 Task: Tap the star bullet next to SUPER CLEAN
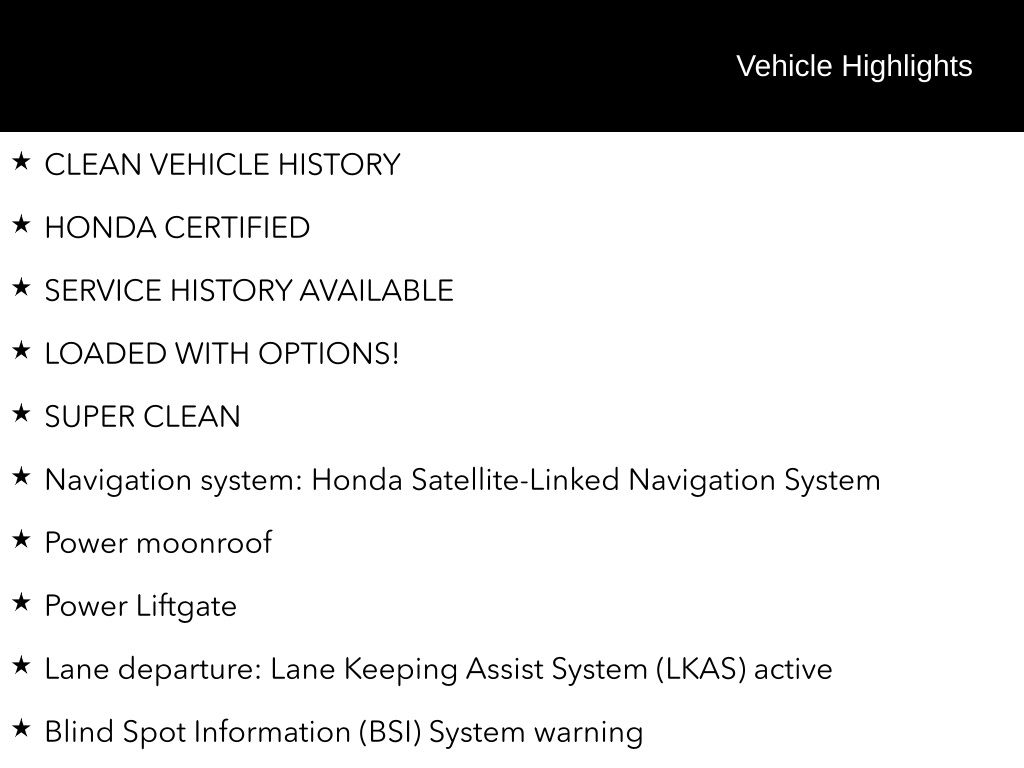coord(21,414)
